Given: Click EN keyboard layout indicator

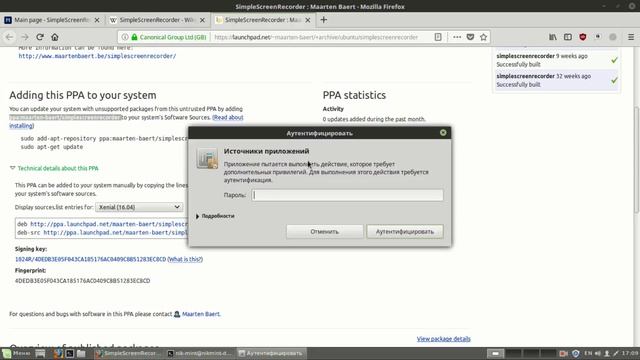Looking at the screenshot, I should (588, 353).
